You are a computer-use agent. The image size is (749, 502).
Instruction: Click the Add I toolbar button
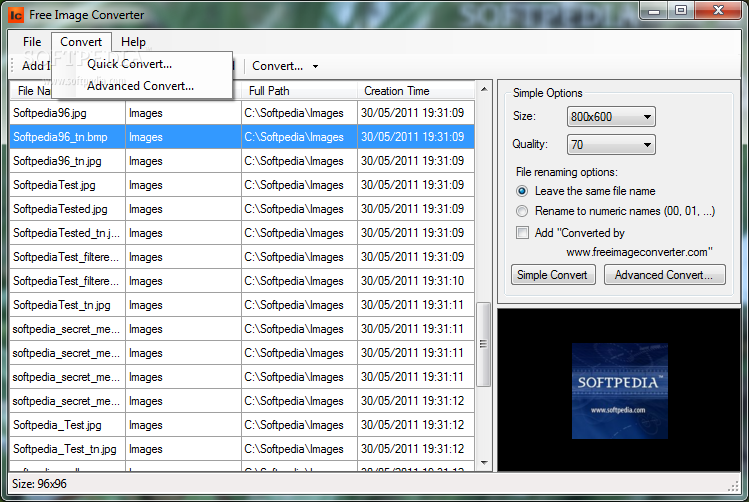click(x=35, y=66)
